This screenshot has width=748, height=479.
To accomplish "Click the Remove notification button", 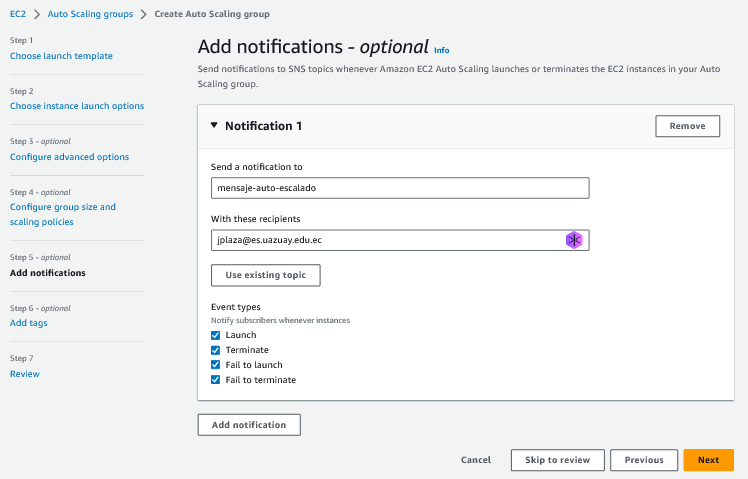I will (686, 126).
